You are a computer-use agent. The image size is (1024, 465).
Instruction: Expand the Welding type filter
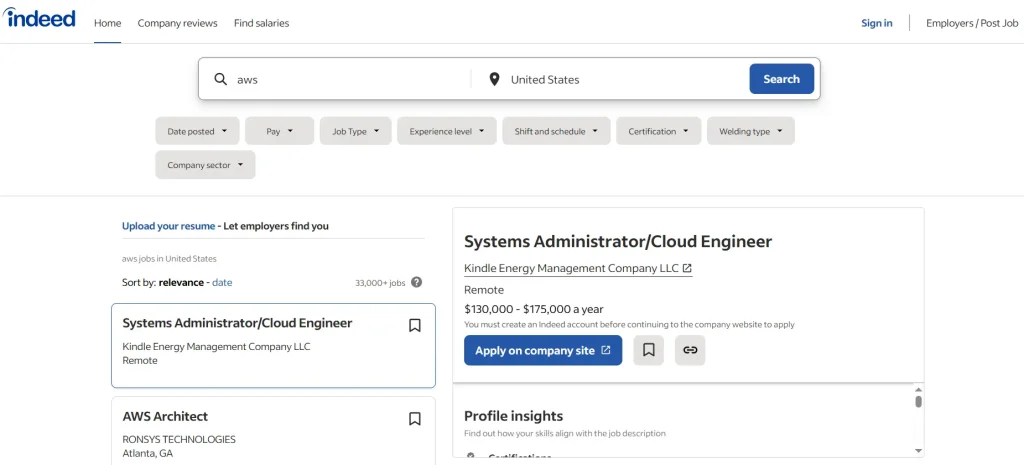751,131
